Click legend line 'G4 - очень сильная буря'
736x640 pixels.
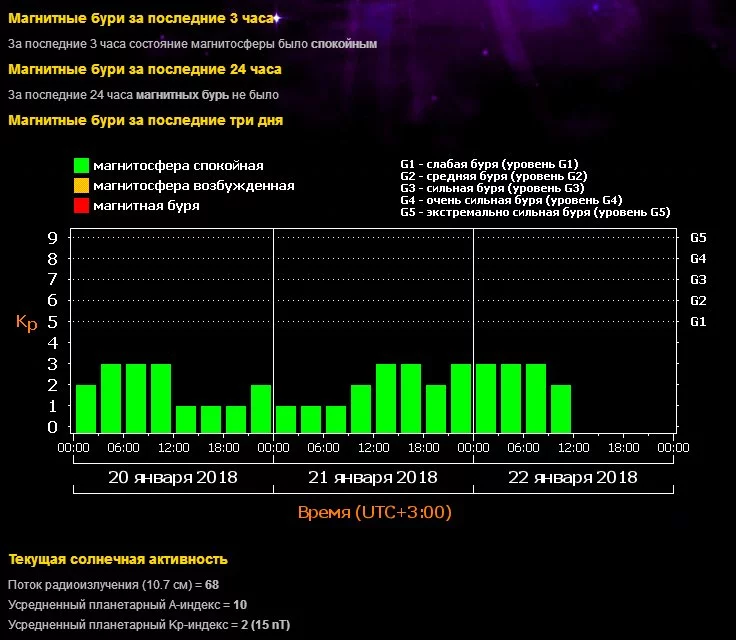(x=511, y=200)
